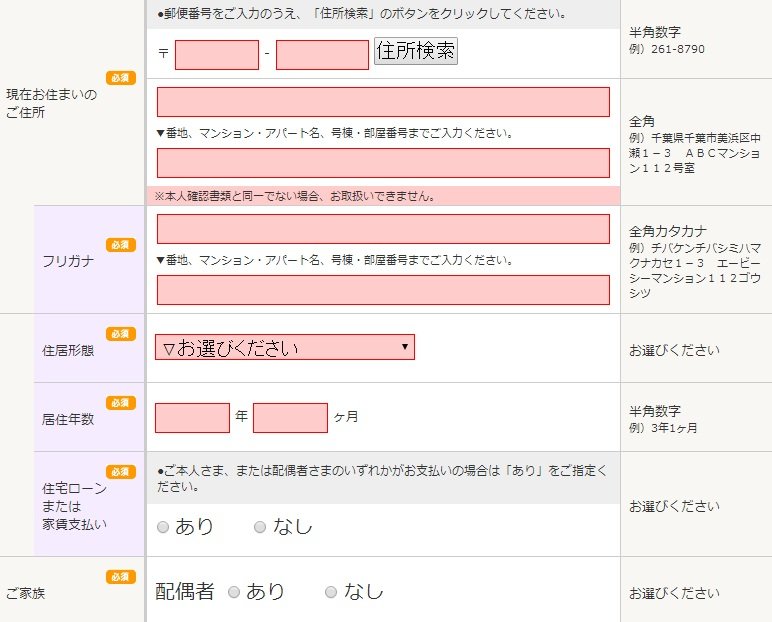The height and width of the screenshot is (622, 772).
Task: Click the 必須 badge beside ご家族
Action: pyautogui.click(x=121, y=577)
